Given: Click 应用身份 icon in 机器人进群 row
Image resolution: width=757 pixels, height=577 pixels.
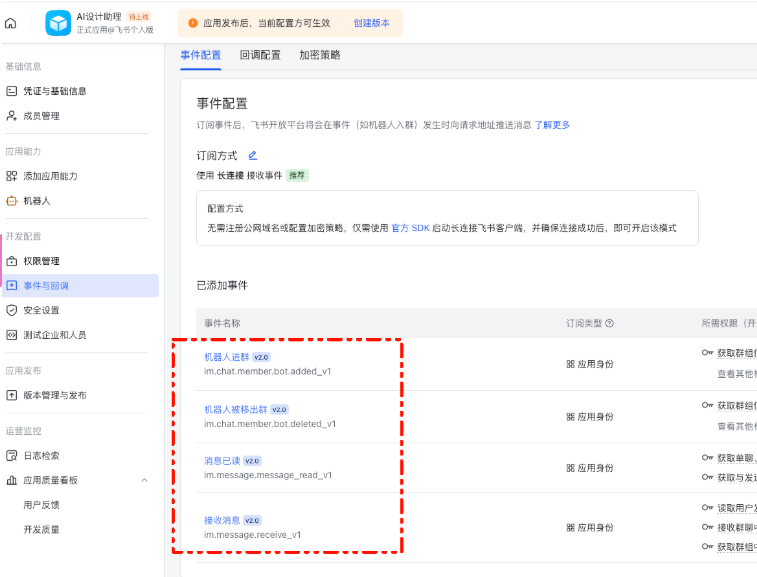Looking at the screenshot, I should (x=571, y=364).
